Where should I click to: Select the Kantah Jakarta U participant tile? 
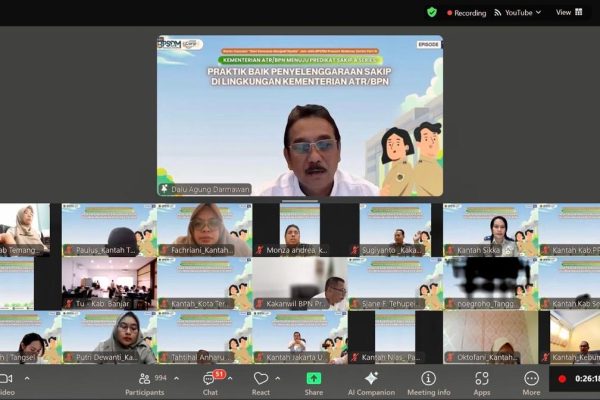(x=300, y=337)
